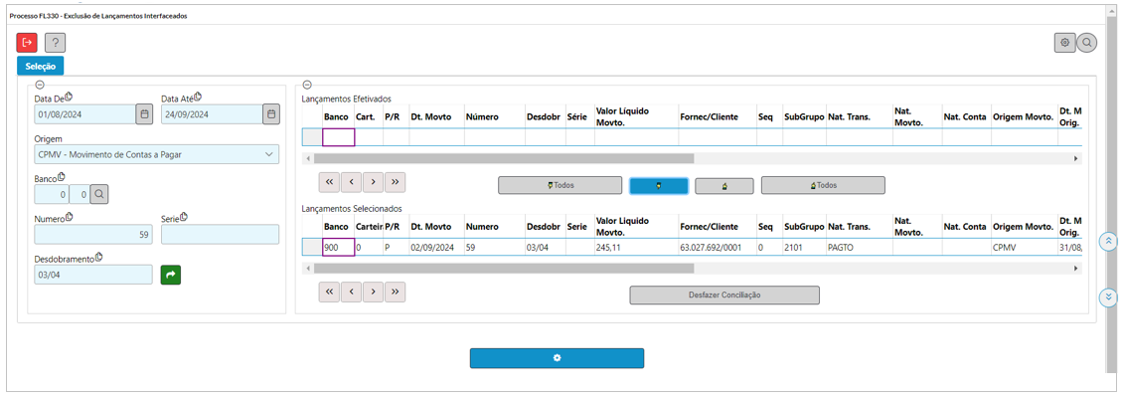The image size is (1129, 394).
Task: Click the Data De date field
Action: click(84, 114)
